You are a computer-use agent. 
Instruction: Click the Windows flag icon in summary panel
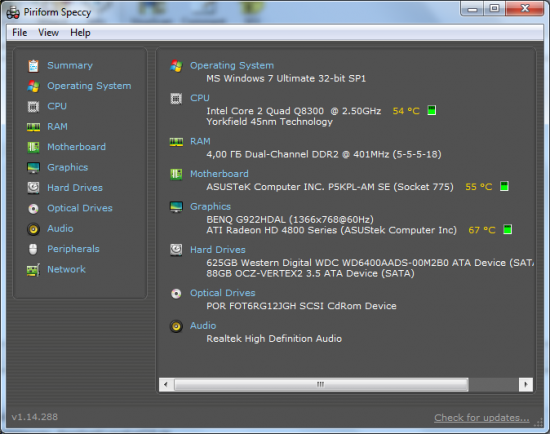coord(176,66)
